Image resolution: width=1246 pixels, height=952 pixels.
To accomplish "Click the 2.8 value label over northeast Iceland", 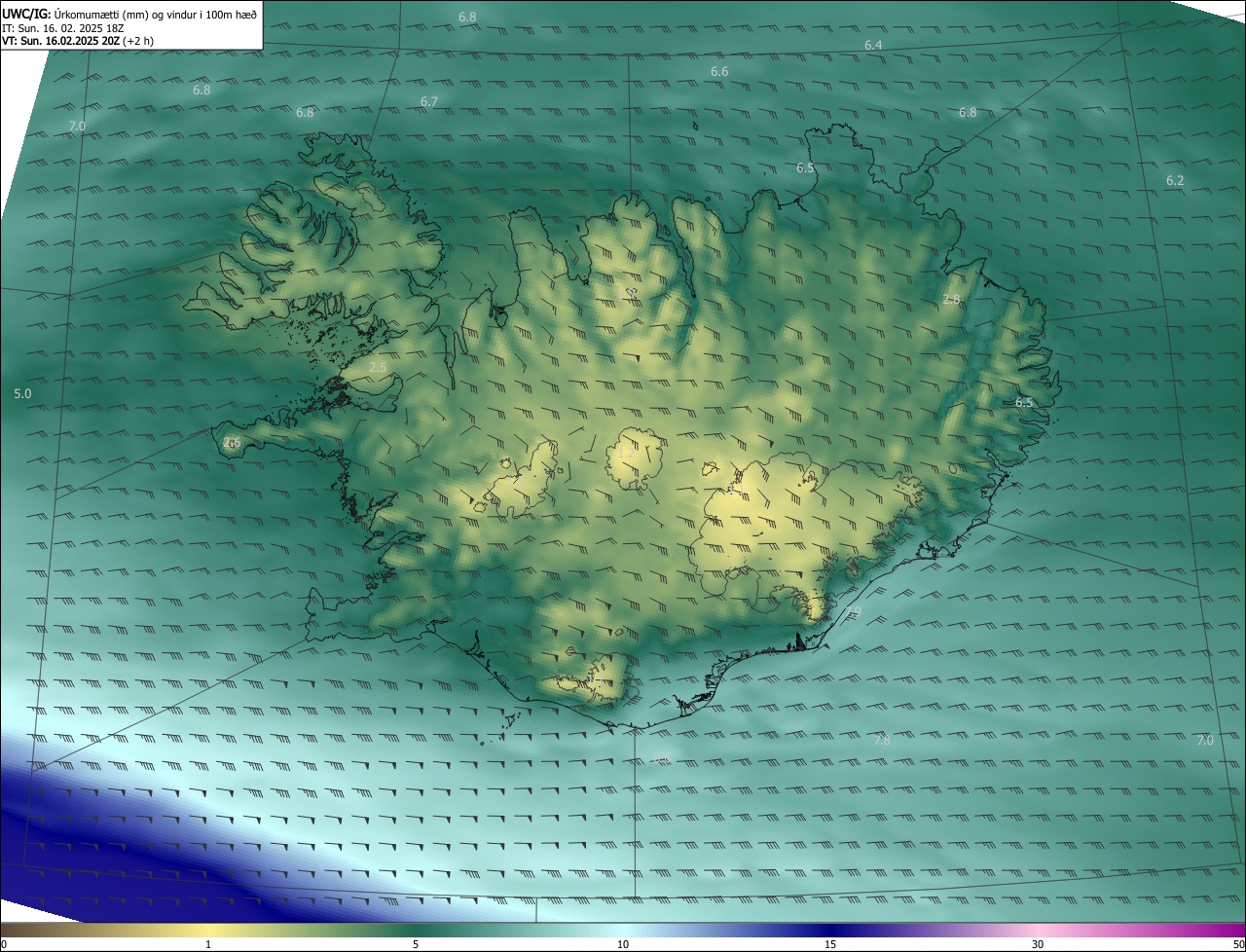I will click(x=951, y=300).
